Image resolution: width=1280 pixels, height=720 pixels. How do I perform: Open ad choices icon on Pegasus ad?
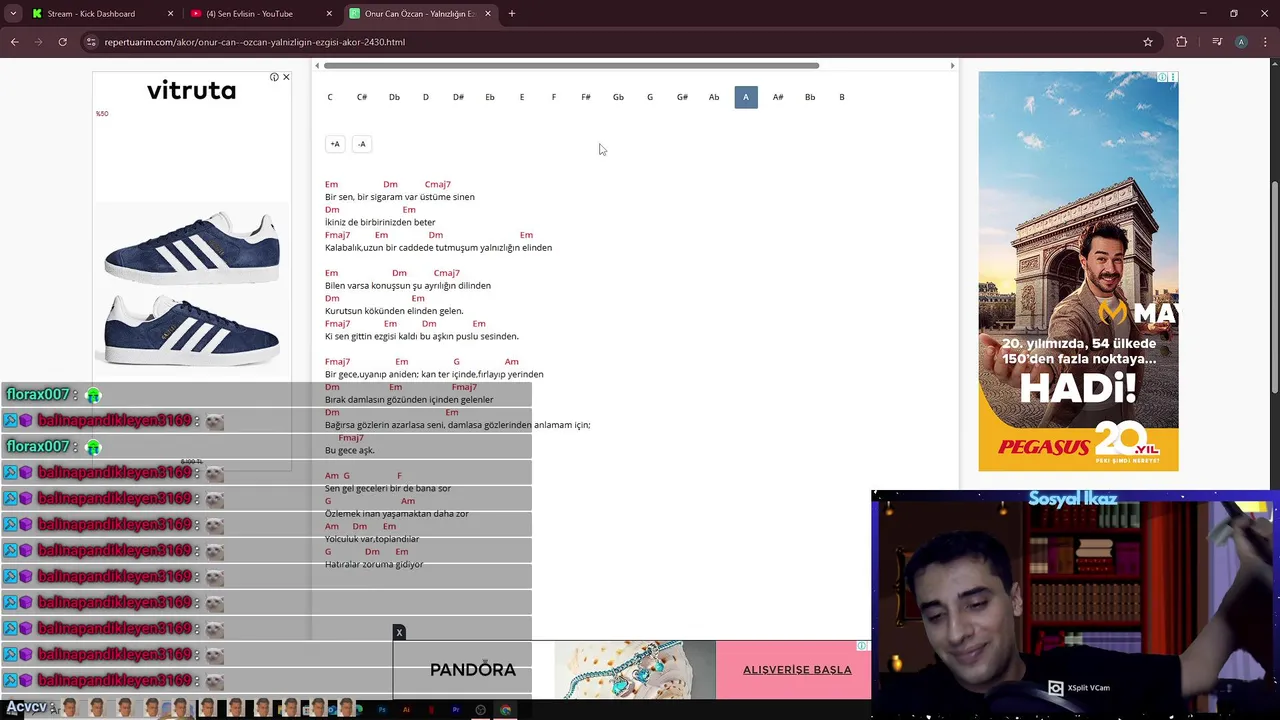[x=1162, y=77]
